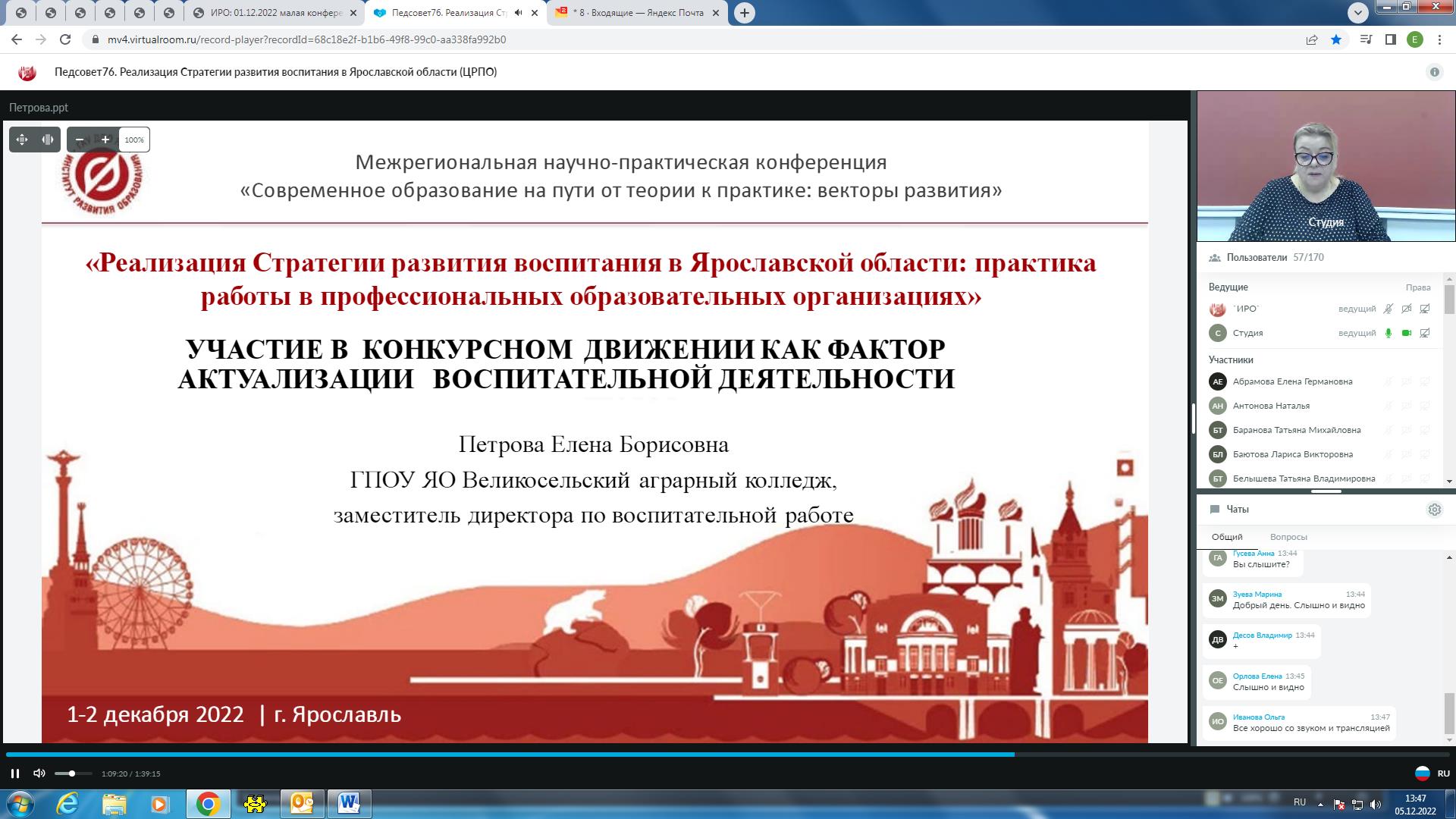Toggle screen sharing for ИРО presenter
Image resolution: width=1456 pixels, height=819 pixels.
coord(1425,309)
